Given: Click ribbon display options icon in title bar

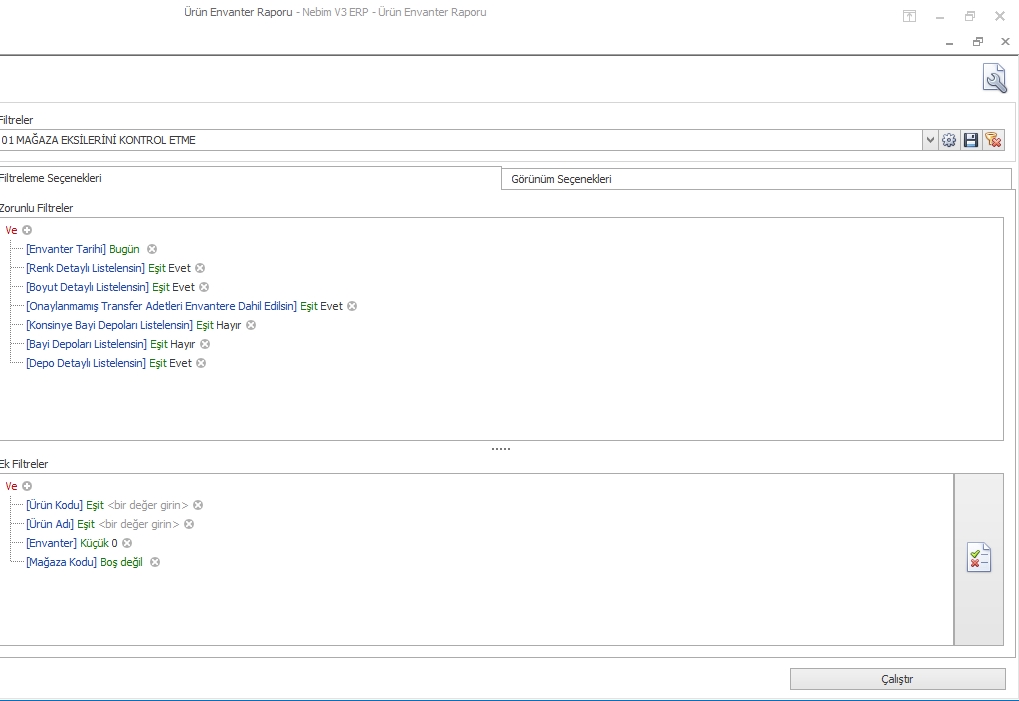Looking at the screenshot, I should 909,16.
